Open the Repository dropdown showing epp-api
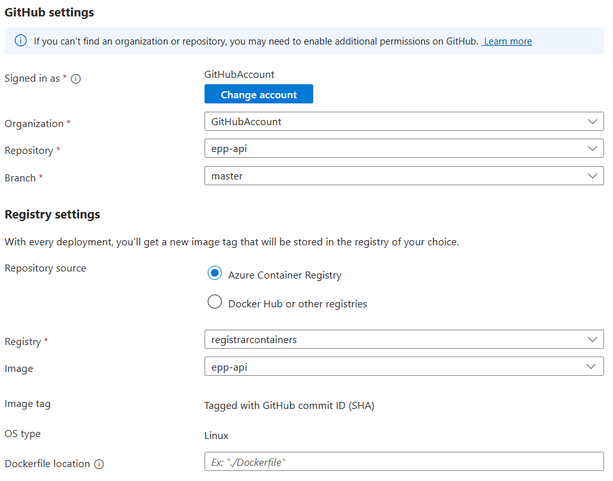Viewport: 613px width, 481px height. [x=404, y=149]
